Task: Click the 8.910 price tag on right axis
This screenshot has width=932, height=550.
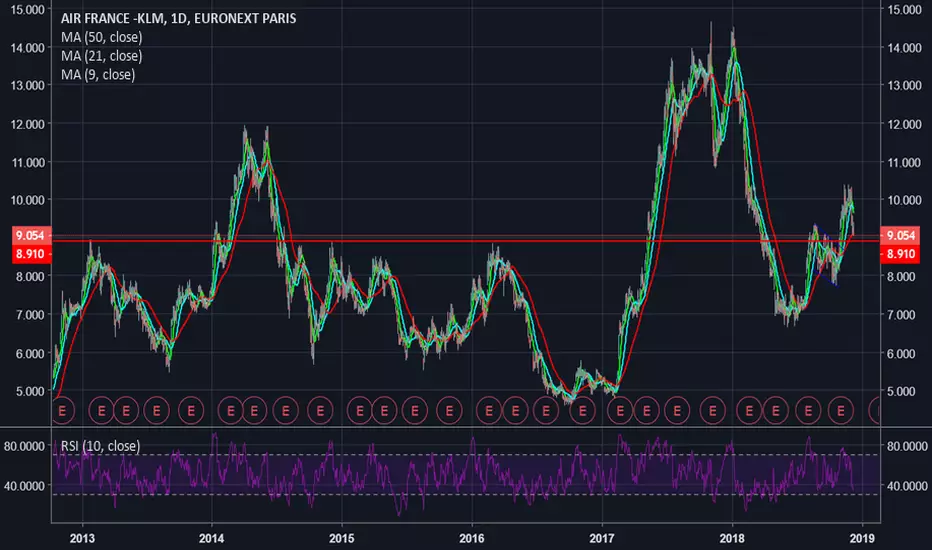Action: click(x=901, y=254)
